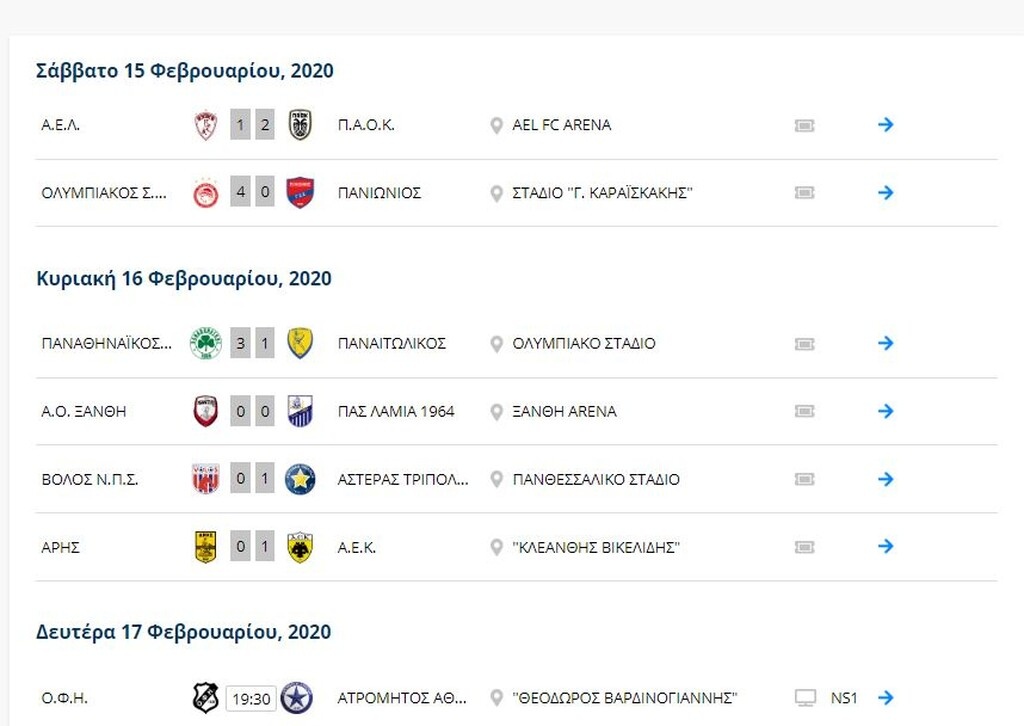Open details arrow for the Ο.Φ.Η. fixture
This screenshot has height=726, width=1024.
pyautogui.click(x=884, y=698)
